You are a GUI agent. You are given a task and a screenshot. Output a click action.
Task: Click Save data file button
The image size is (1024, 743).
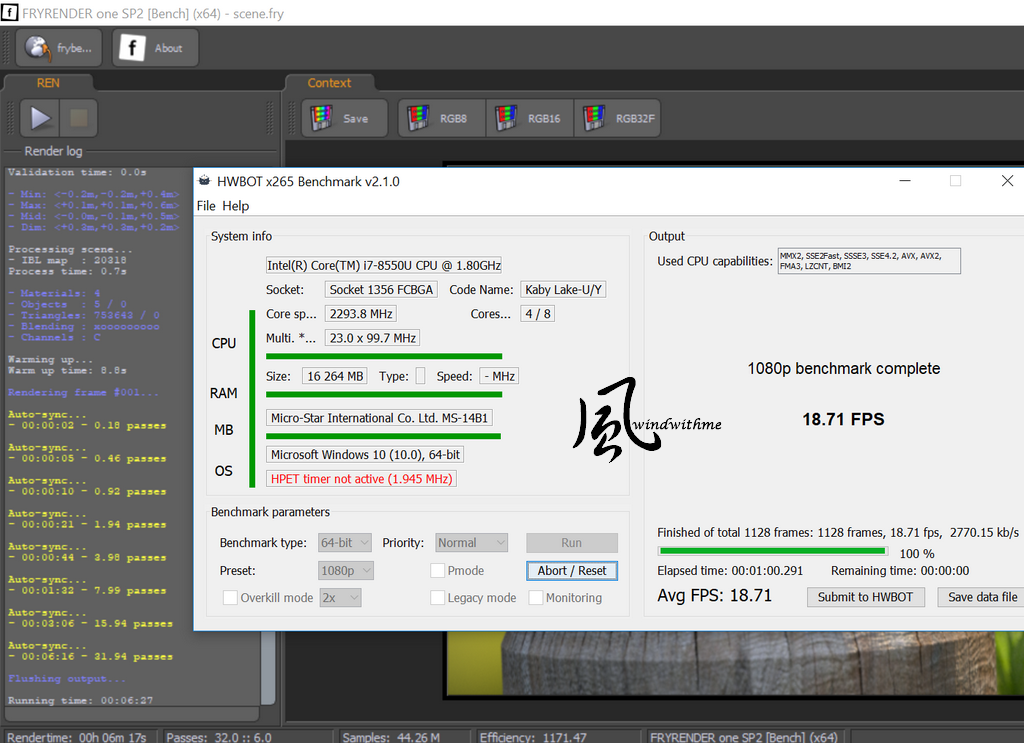click(x=982, y=597)
